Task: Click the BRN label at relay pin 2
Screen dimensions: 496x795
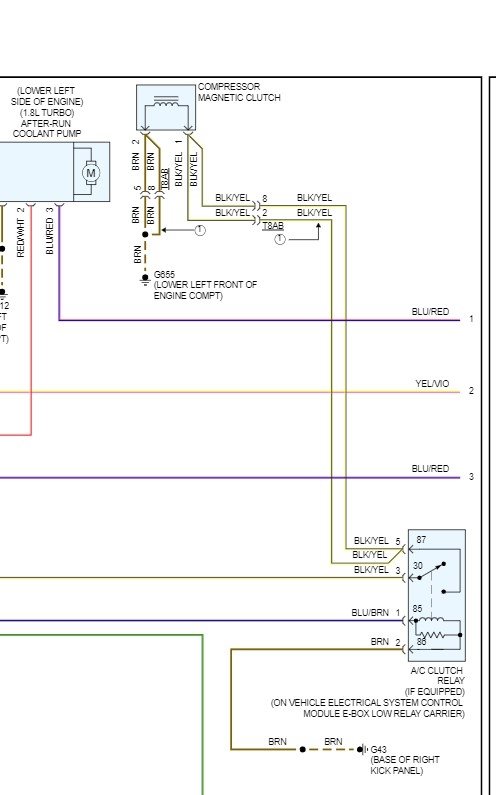Action: click(379, 641)
